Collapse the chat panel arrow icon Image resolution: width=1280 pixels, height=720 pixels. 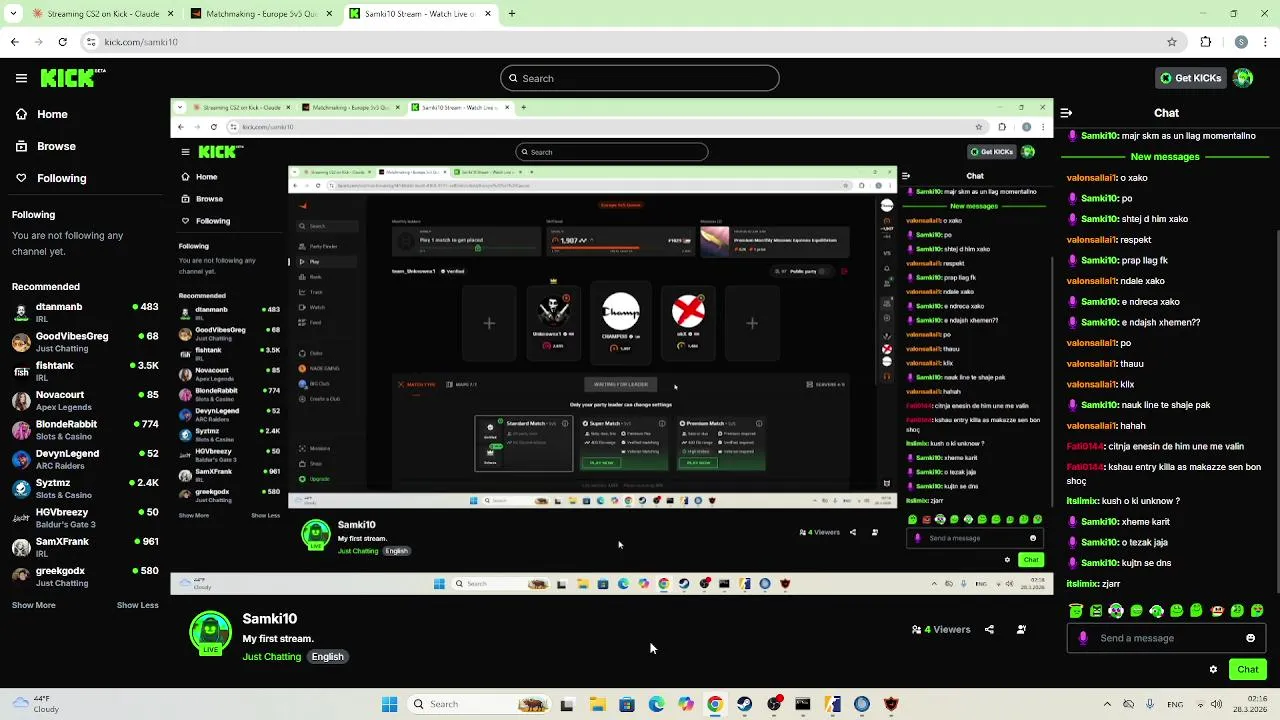coord(1066,113)
